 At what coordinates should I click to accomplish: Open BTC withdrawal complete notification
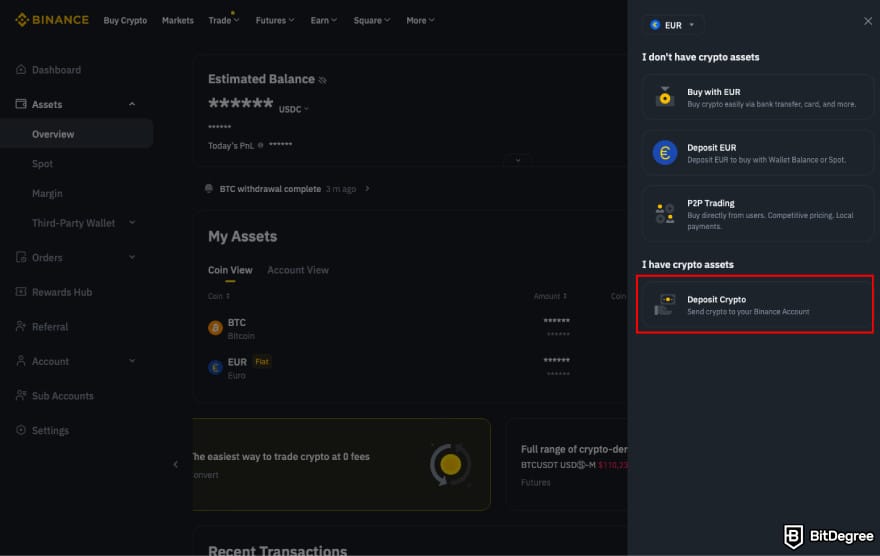point(287,189)
